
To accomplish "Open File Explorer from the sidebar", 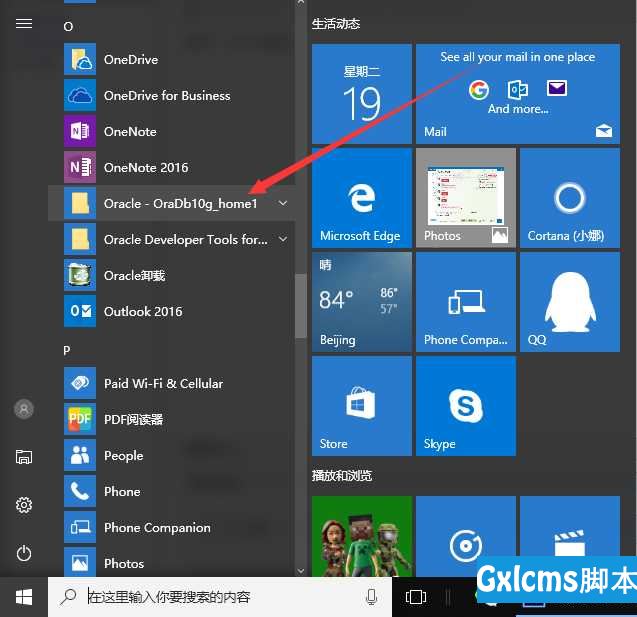I will (x=24, y=457).
